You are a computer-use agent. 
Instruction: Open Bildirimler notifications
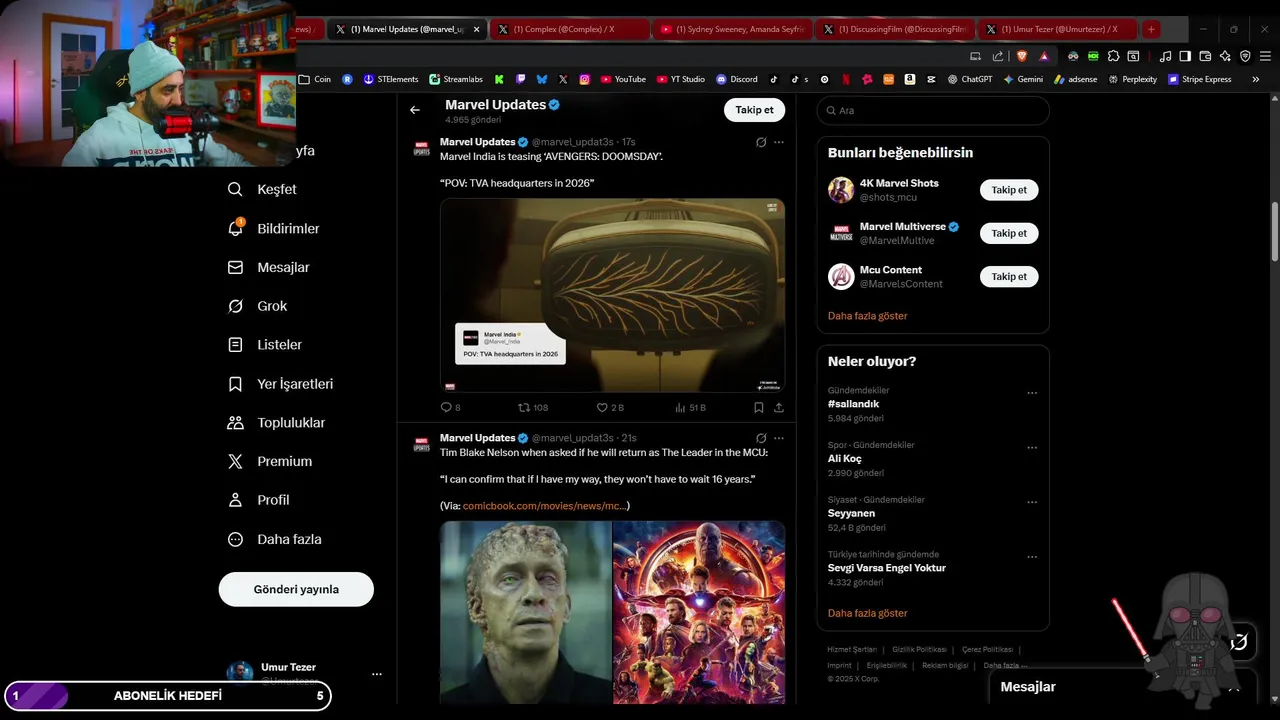[x=274, y=228]
